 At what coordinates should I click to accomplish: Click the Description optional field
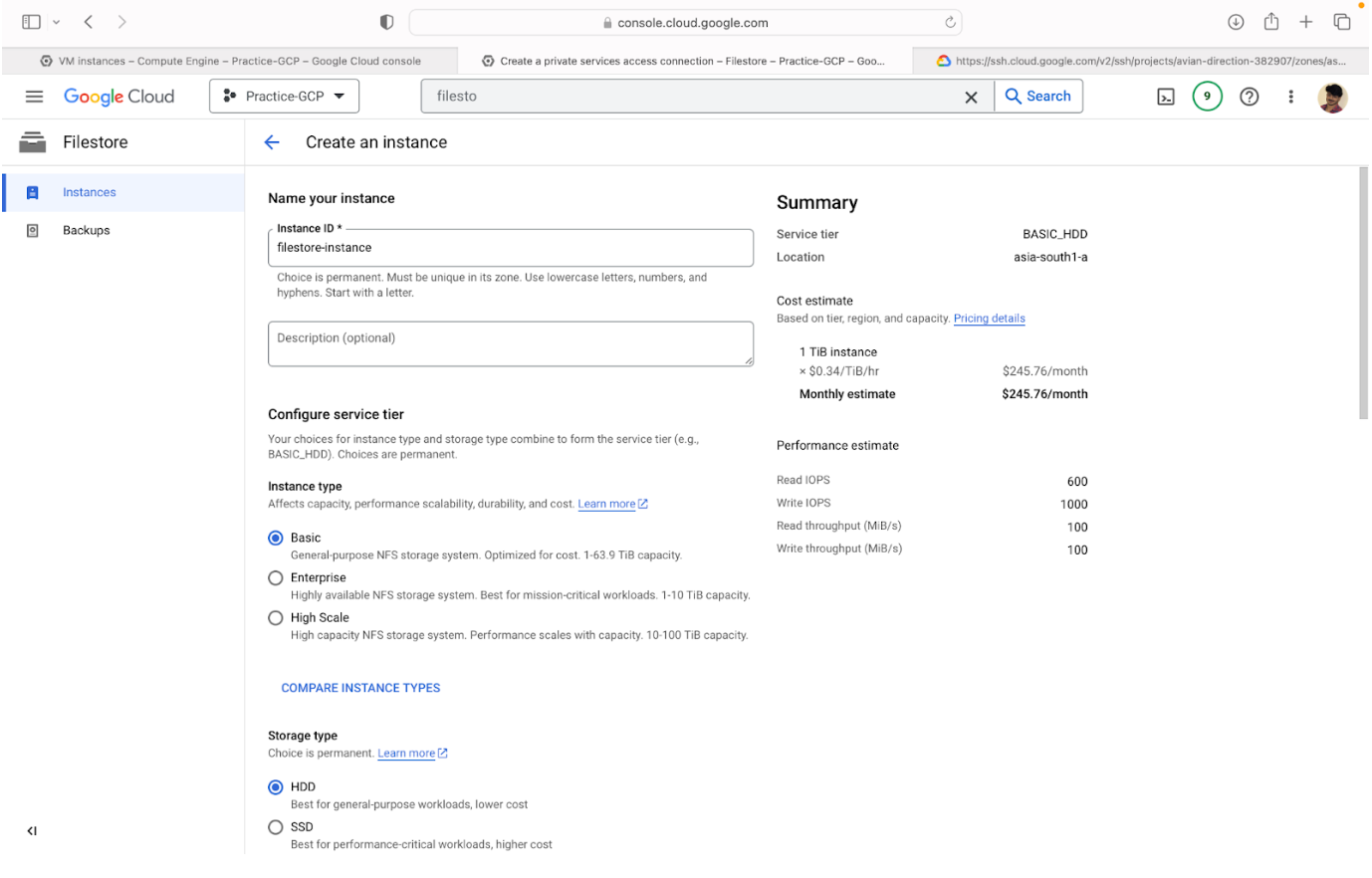tap(511, 343)
